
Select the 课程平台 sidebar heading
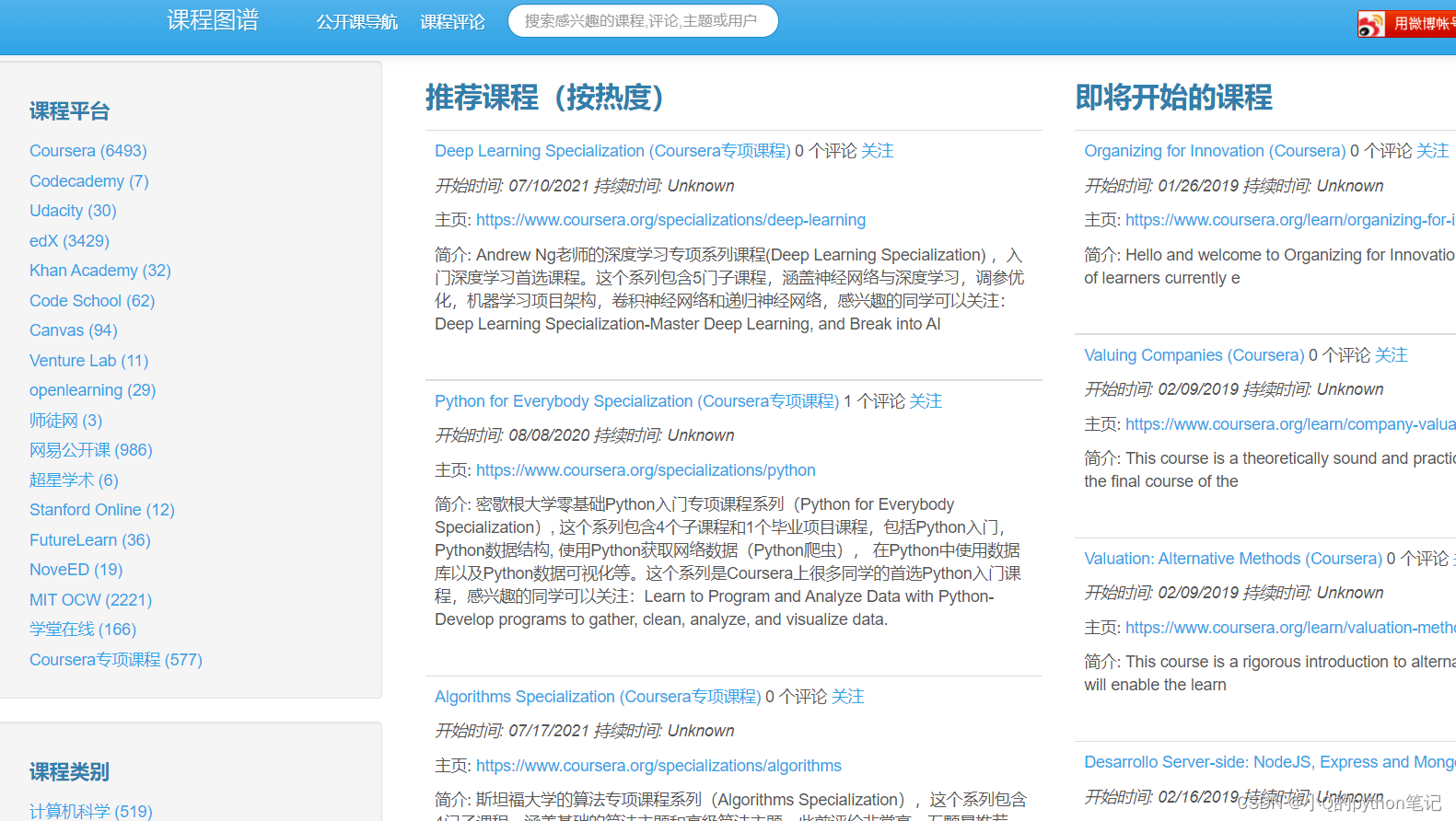point(70,111)
